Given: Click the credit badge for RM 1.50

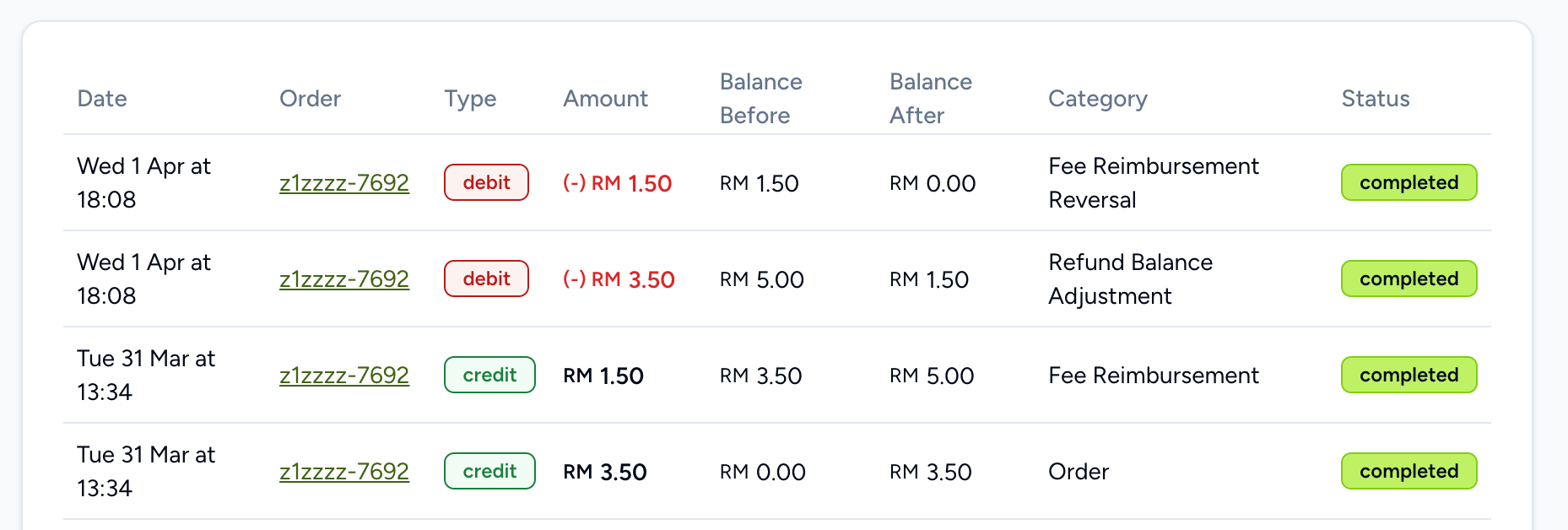Looking at the screenshot, I should pyautogui.click(x=489, y=376).
